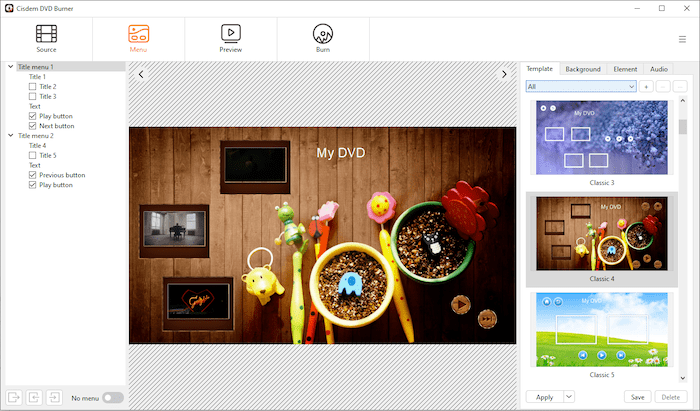
Task: Collapse the Title menu 1 tree node
Action: 11,67
